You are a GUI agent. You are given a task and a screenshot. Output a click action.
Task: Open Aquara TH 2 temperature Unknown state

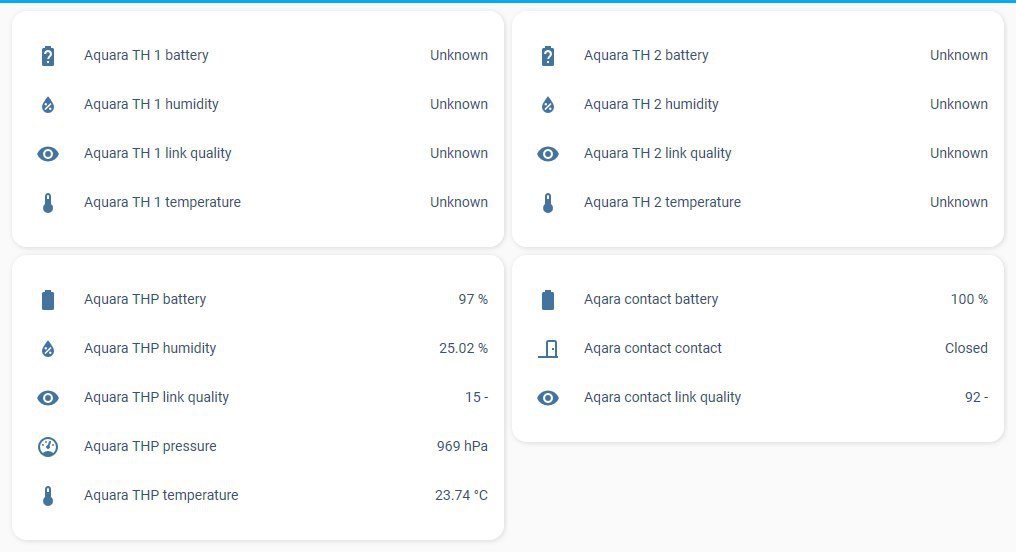click(x=958, y=202)
